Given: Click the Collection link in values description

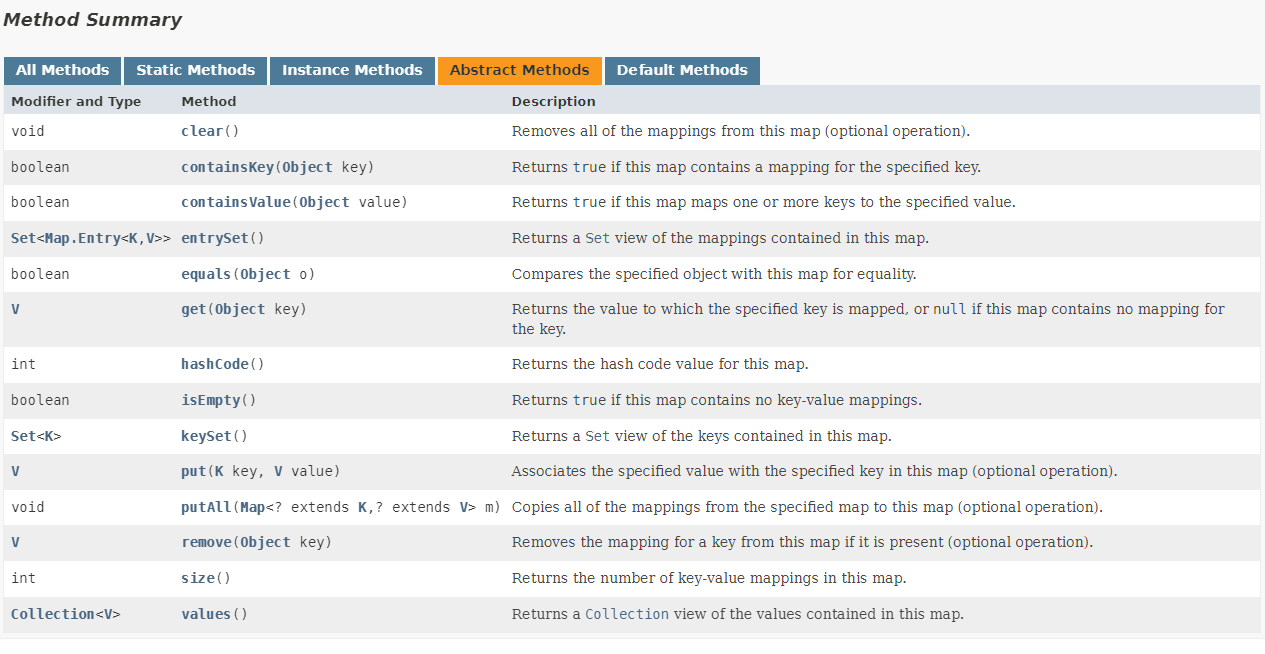Looking at the screenshot, I should pyautogui.click(x=627, y=614).
